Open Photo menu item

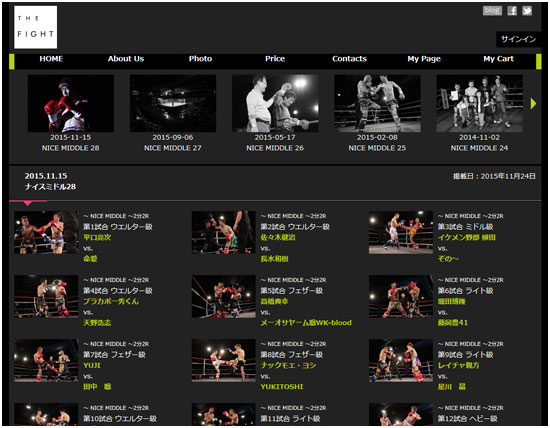pos(200,59)
